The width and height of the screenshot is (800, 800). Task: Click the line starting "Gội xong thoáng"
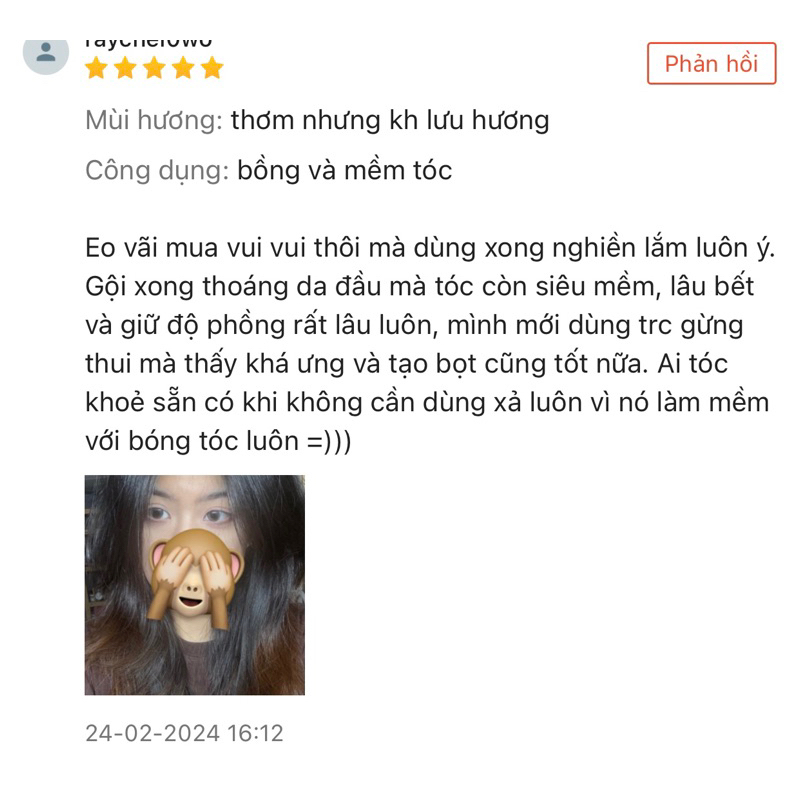point(419,287)
